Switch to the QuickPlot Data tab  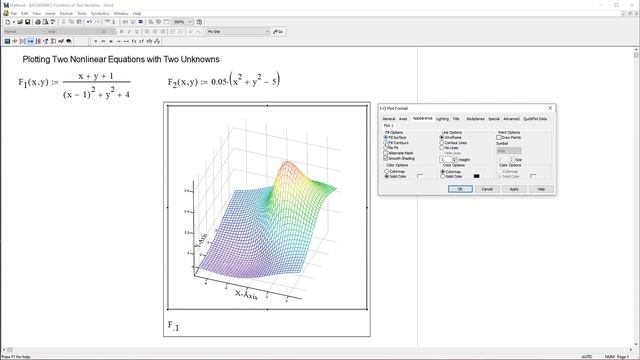pyautogui.click(x=535, y=119)
